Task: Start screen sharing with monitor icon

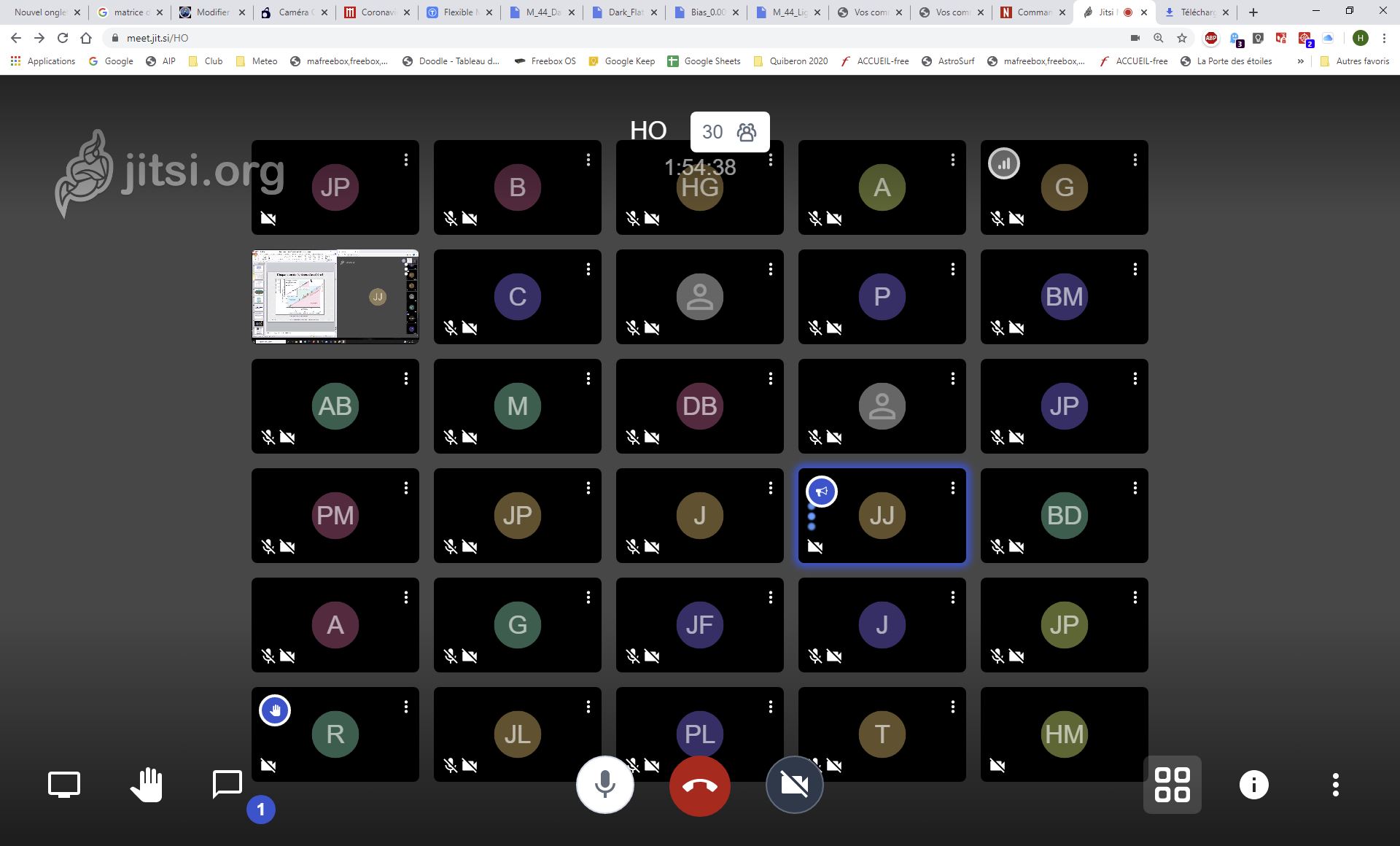Action: pos(64,785)
